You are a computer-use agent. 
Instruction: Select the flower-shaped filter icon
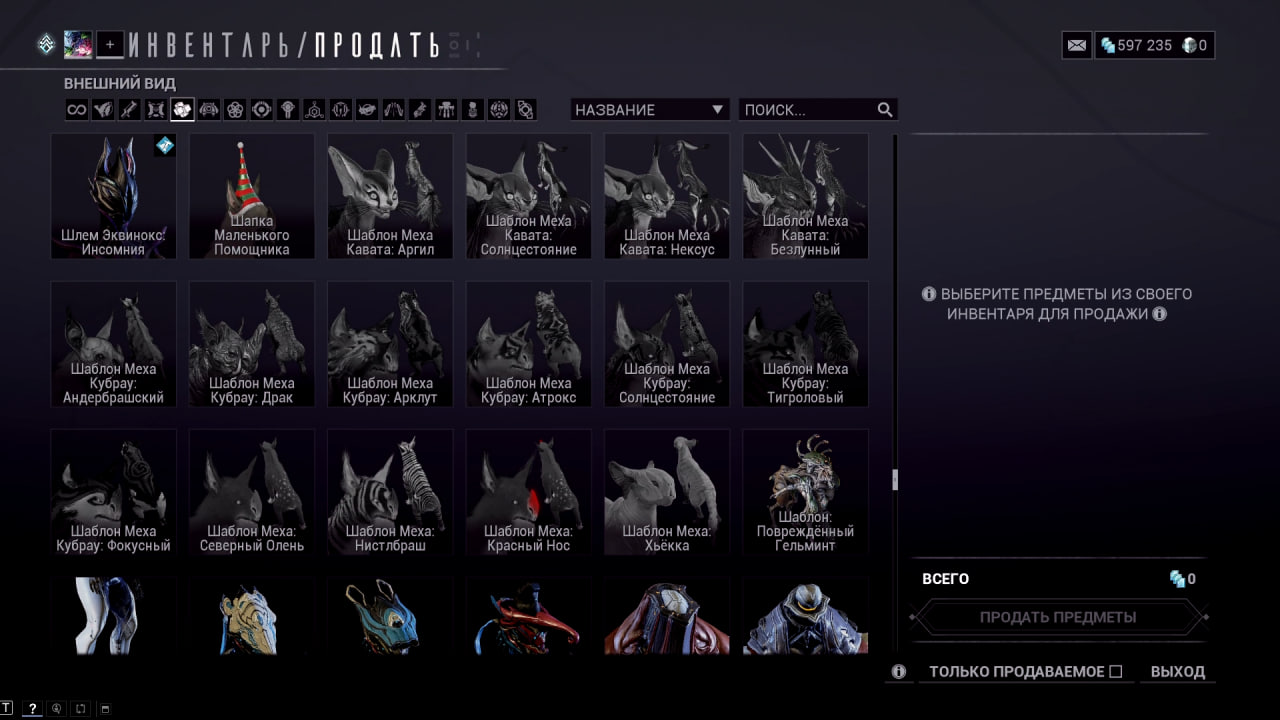pyautogui.click(x=235, y=110)
